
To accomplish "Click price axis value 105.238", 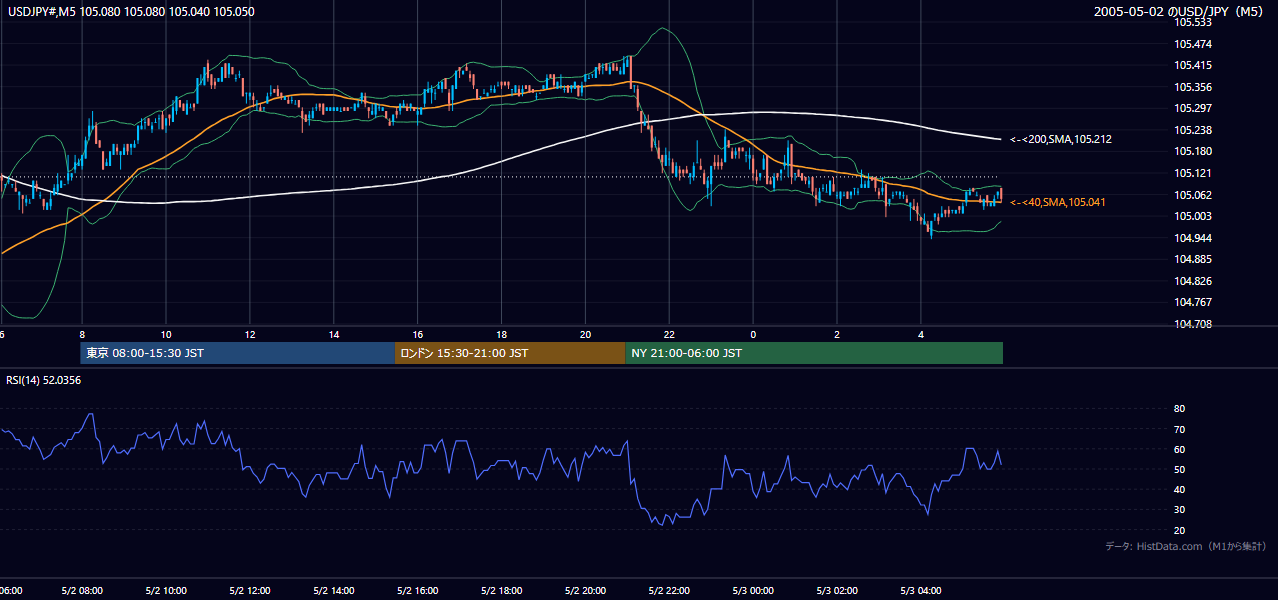I will (x=1192, y=130).
